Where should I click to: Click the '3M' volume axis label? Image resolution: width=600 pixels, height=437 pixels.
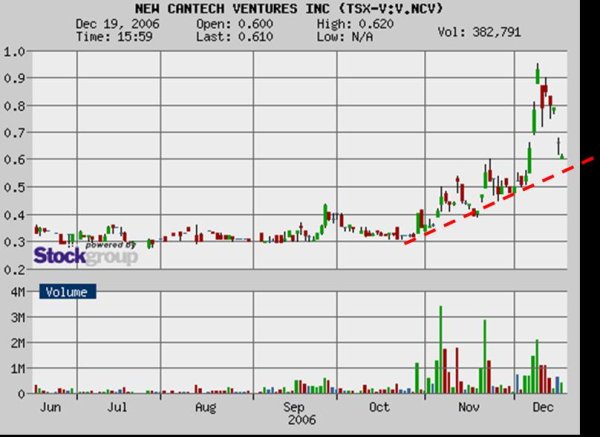click(18, 317)
